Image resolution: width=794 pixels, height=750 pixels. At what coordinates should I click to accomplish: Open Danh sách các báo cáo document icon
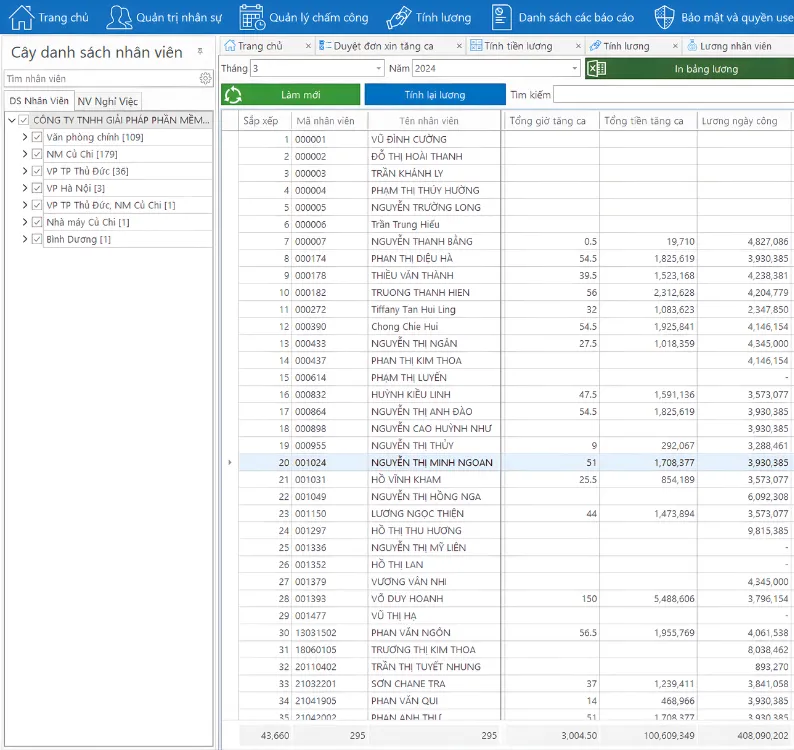pos(501,17)
